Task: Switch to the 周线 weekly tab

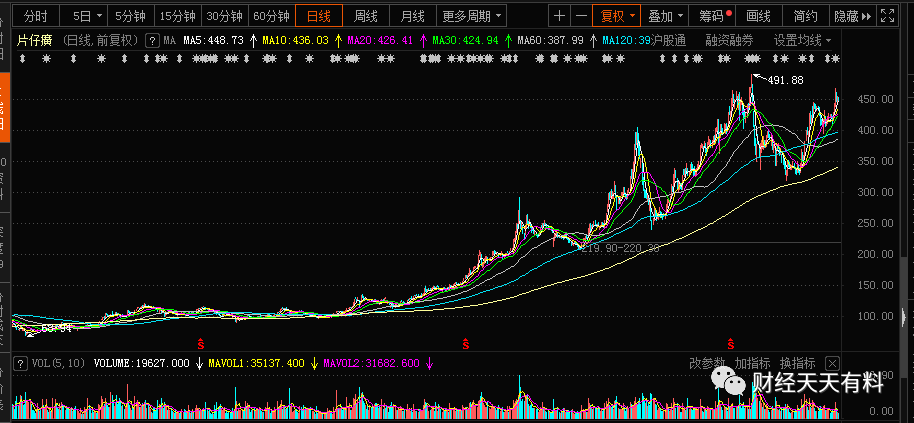Action: pyautogui.click(x=365, y=16)
